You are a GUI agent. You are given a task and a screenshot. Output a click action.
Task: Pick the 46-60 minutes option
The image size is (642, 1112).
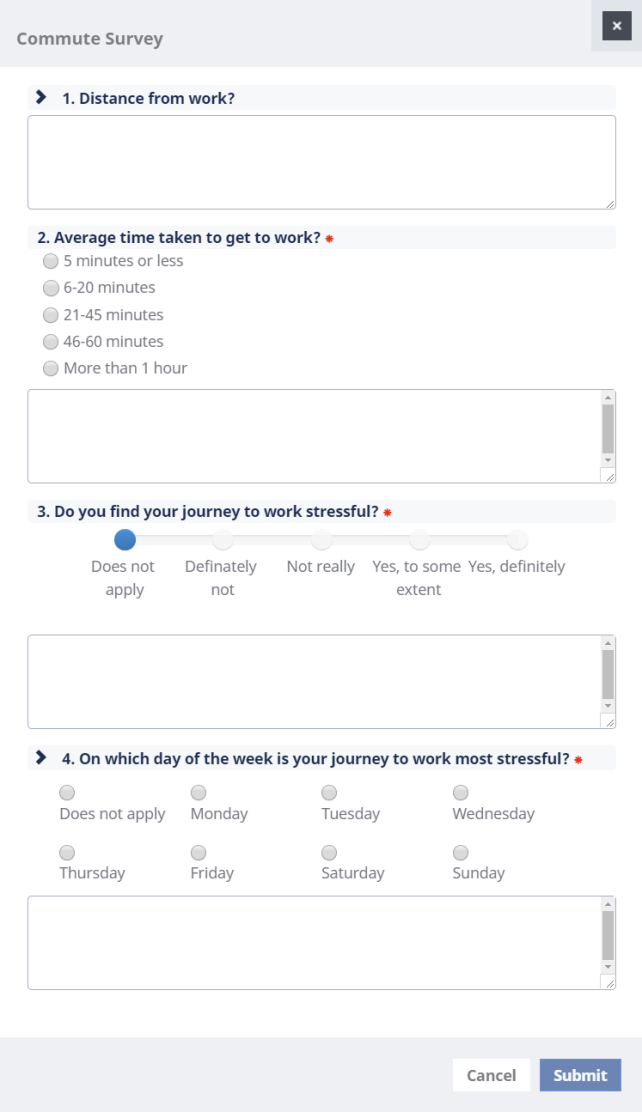click(x=51, y=342)
